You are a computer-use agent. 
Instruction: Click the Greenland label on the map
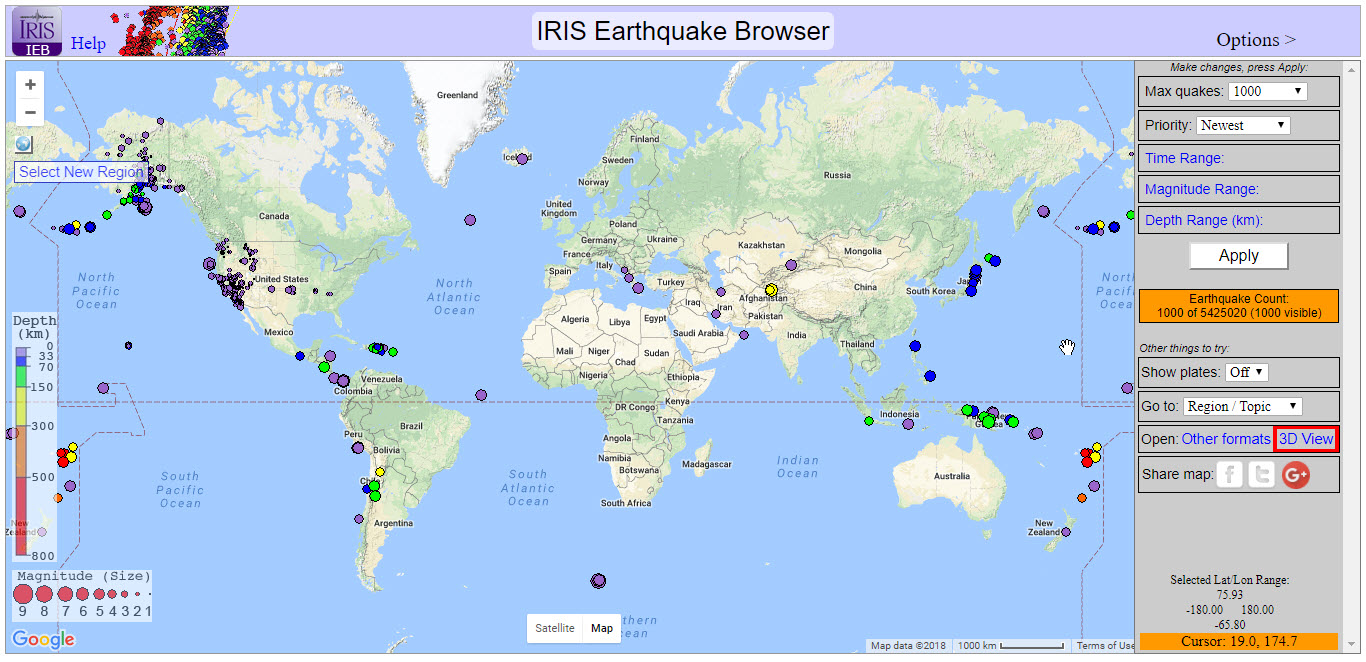(x=457, y=95)
